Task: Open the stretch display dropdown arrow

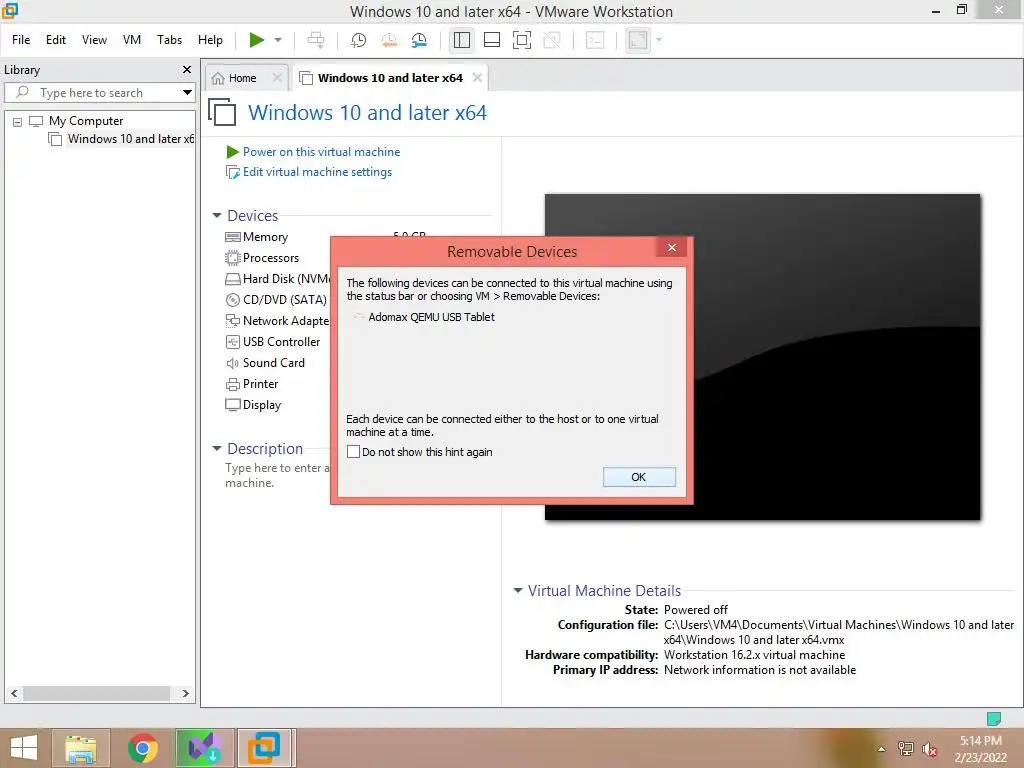Action: 659,40
